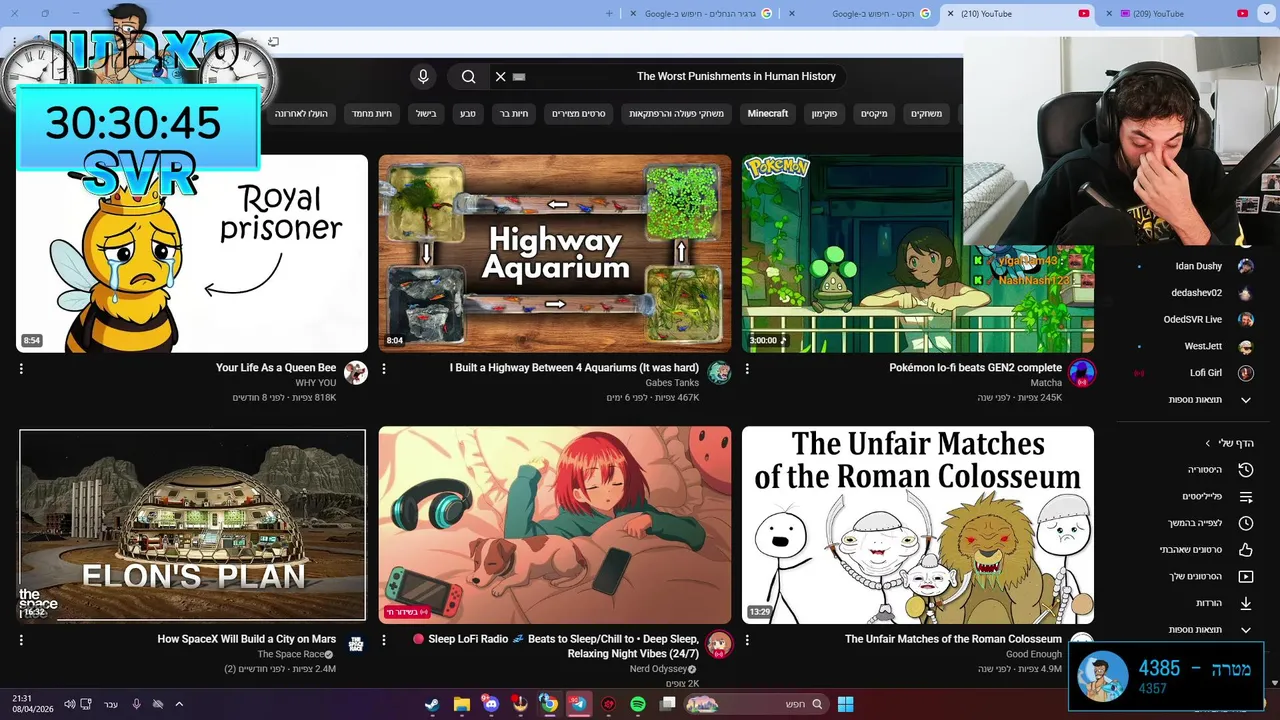Viewport: 1280px width, 720px height.
Task: Open the video title How SpaceX Will Build a City on Mars
Action: coord(247,639)
